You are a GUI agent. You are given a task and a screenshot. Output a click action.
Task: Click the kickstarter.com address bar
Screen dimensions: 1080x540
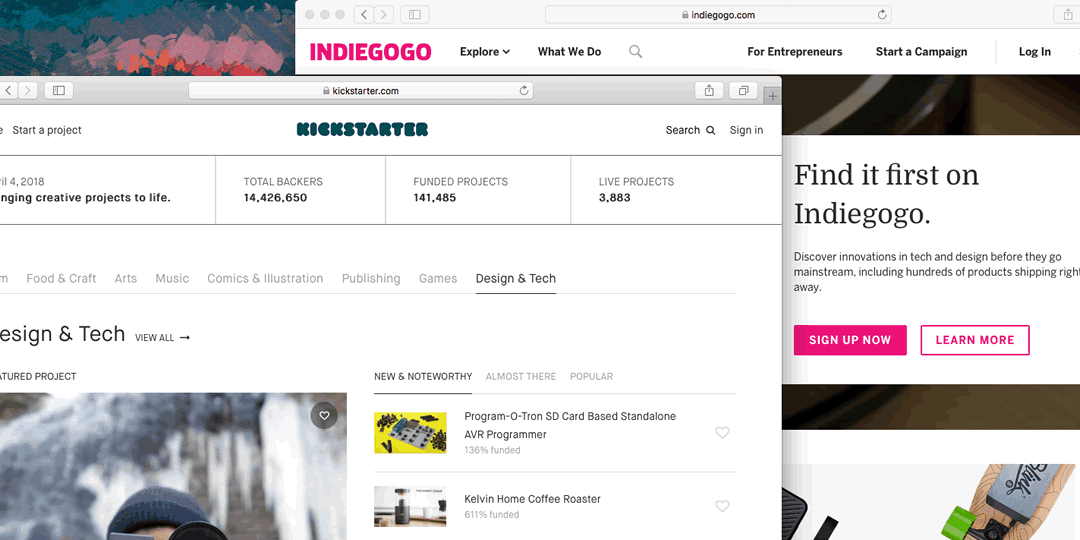pyautogui.click(x=360, y=91)
